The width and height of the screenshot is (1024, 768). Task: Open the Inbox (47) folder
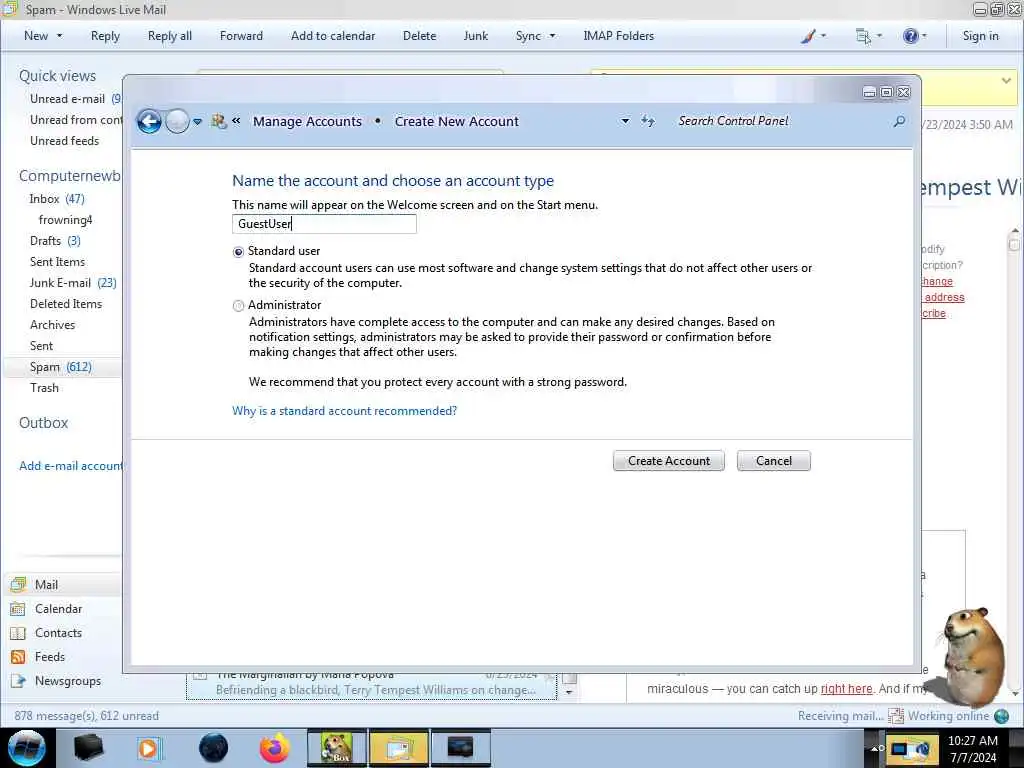(57, 199)
